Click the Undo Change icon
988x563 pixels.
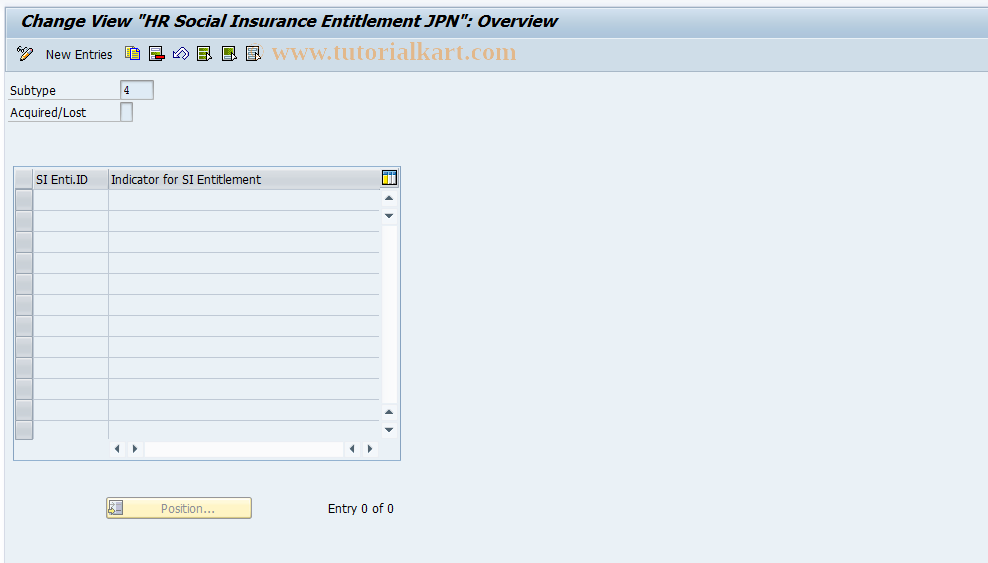[x=180, y=54]
